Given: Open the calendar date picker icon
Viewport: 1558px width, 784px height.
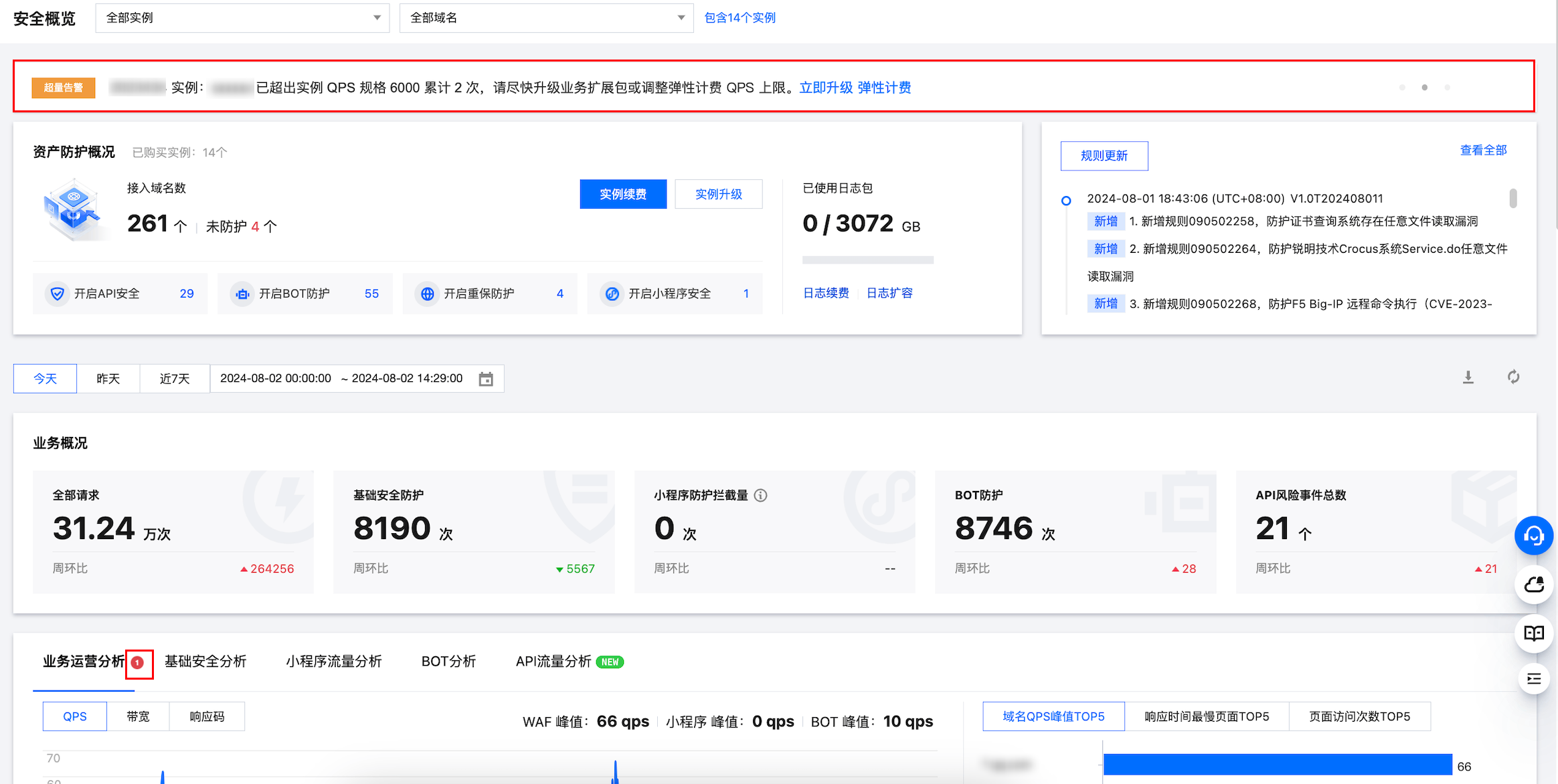Looking at the screenshot, I should click(486, 379).
